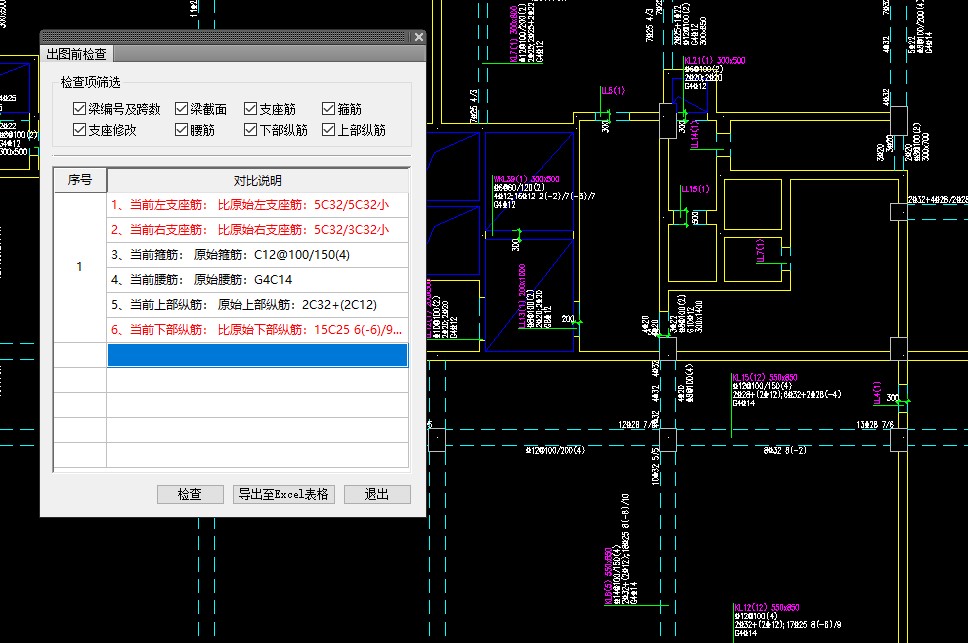
Task: Click the blue highlighted empty table row
Action: [x=257, y=355]
